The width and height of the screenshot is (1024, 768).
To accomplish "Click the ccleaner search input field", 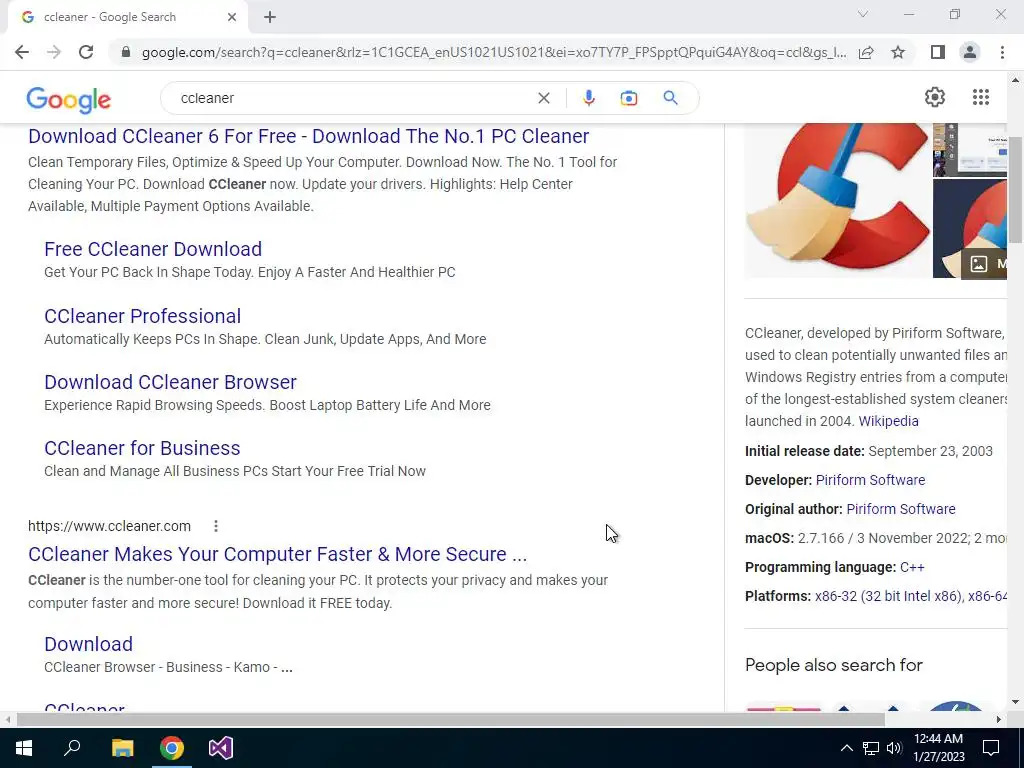I will tap(353, 98).
